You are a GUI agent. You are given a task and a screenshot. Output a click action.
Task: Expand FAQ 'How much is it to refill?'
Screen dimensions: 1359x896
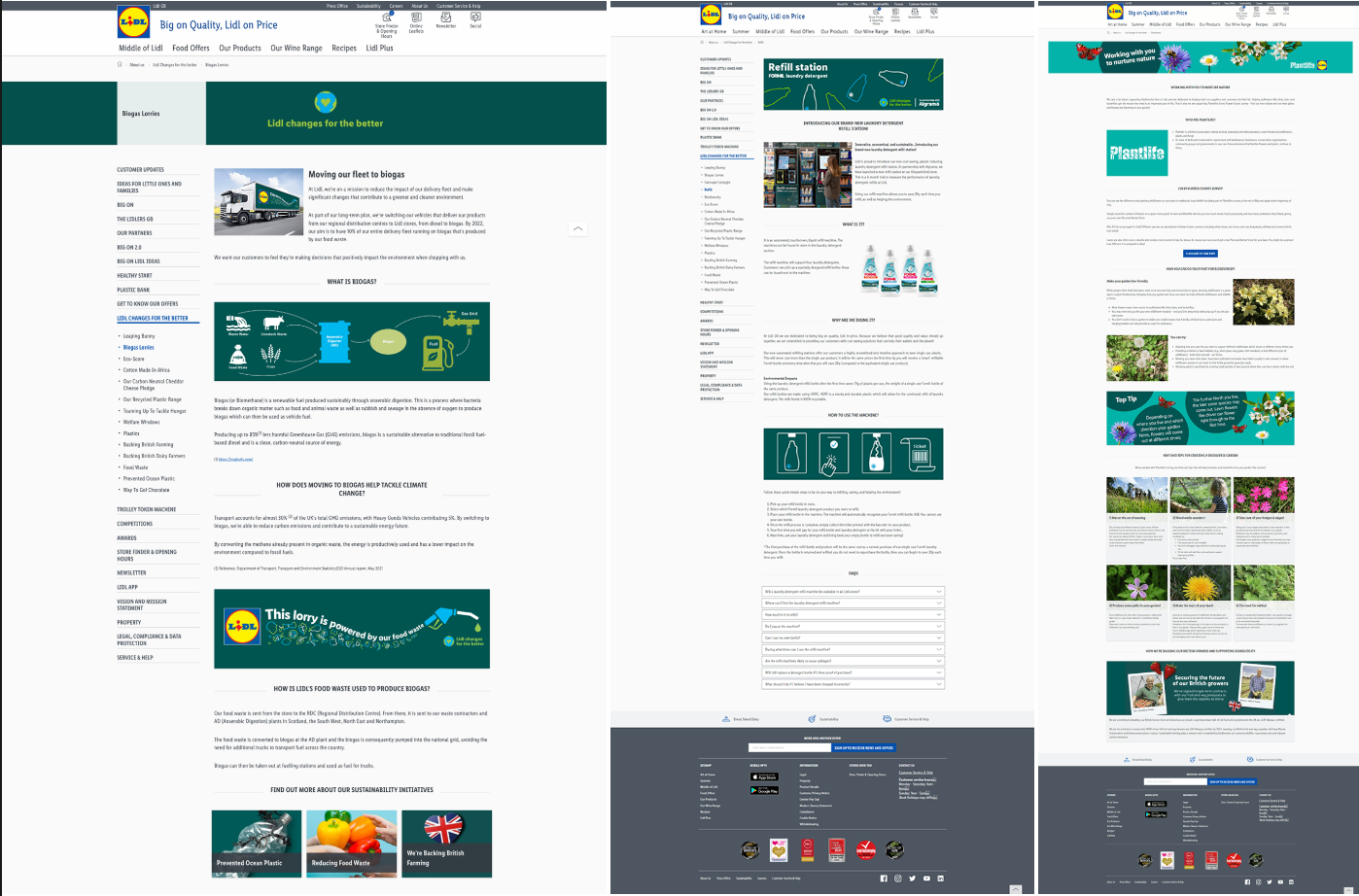coord(854,615)
